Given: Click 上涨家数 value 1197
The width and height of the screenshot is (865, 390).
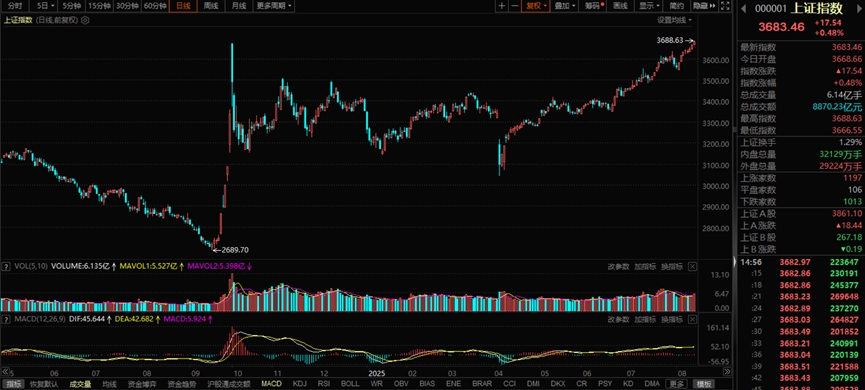Looking at the screenshot, I should click(852, 178).
